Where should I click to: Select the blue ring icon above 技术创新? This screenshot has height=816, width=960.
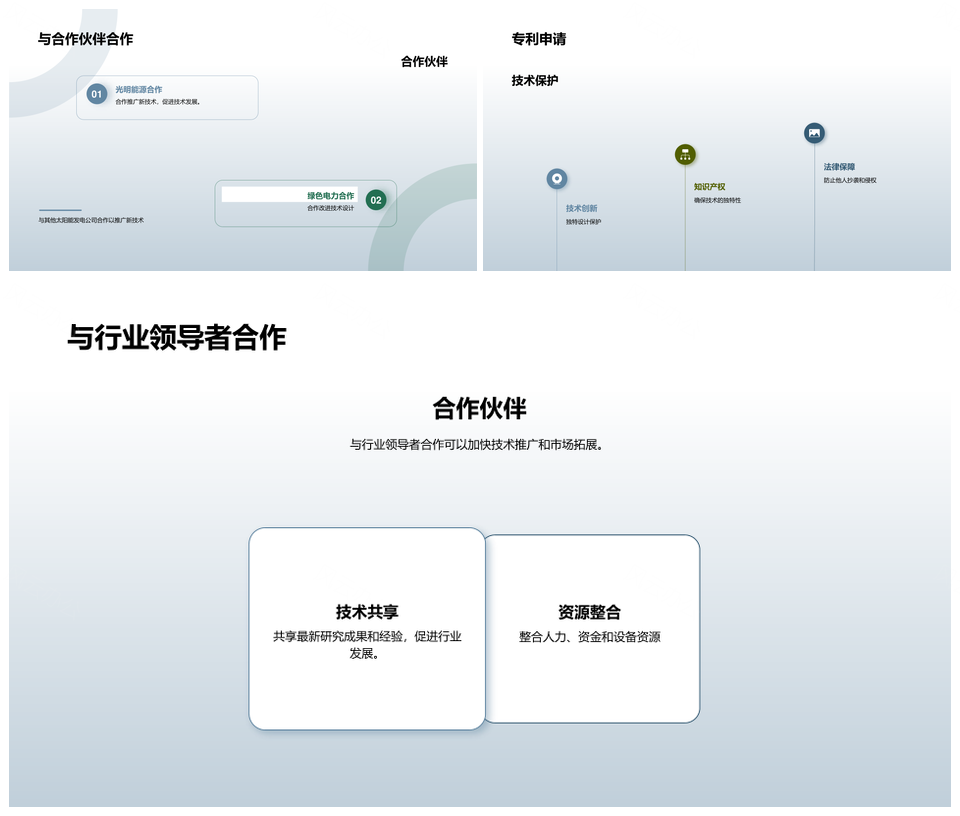pyautogui.click(x=557, y=179)
